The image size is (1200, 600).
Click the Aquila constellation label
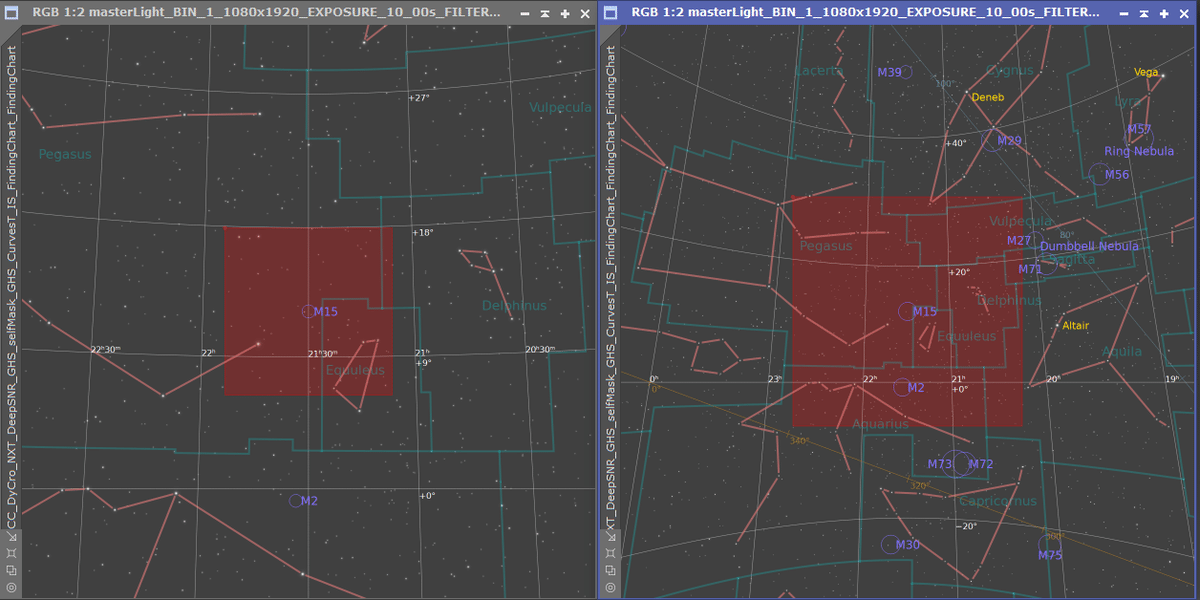pos(1121,351)
